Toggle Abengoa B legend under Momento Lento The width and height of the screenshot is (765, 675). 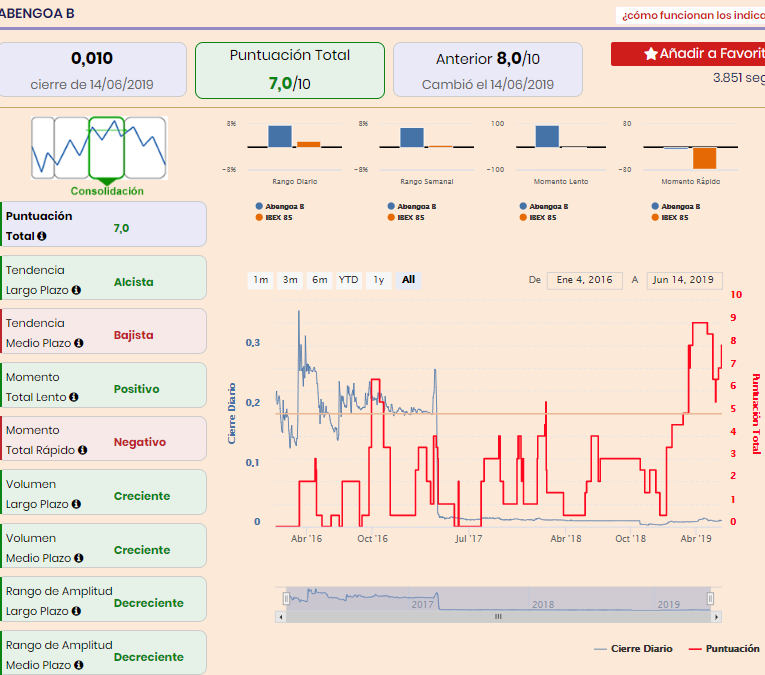(544, 206)
